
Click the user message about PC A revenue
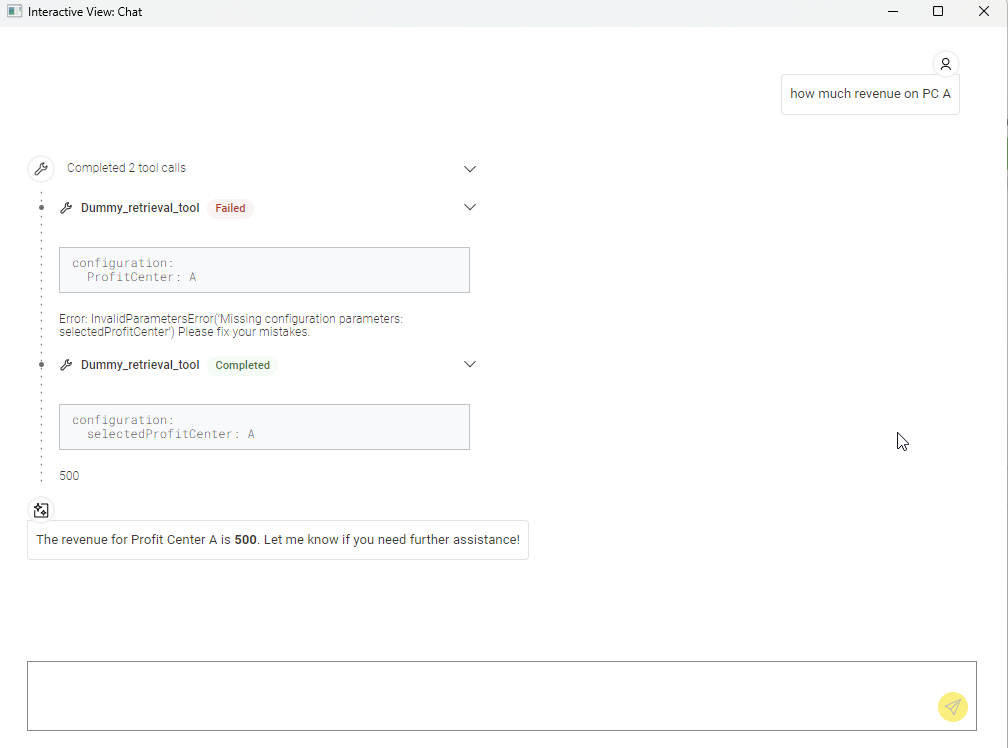coord(870,94)
